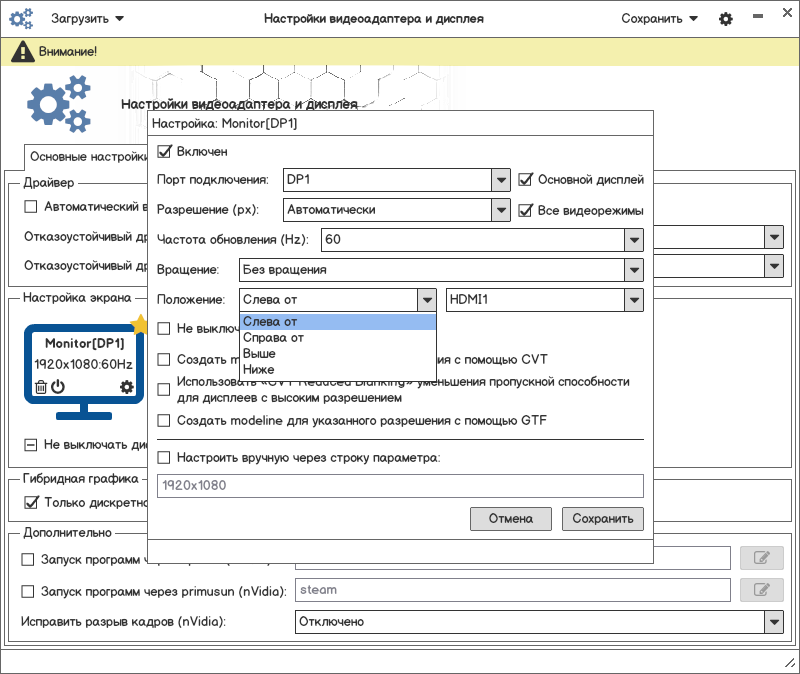The image size is (800, 674).
Task: Click the primary display star icon
Action: click(x=139, y=324)
